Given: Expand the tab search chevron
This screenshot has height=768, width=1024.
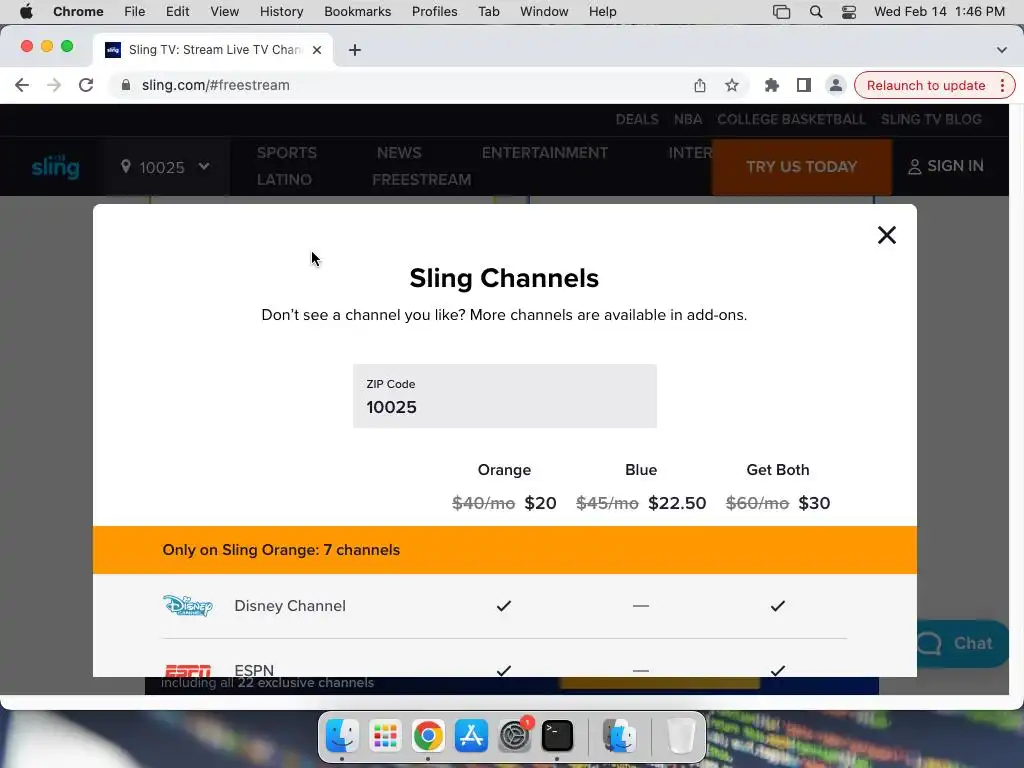Looking at the screenshot, I should tap(1002, 50).
